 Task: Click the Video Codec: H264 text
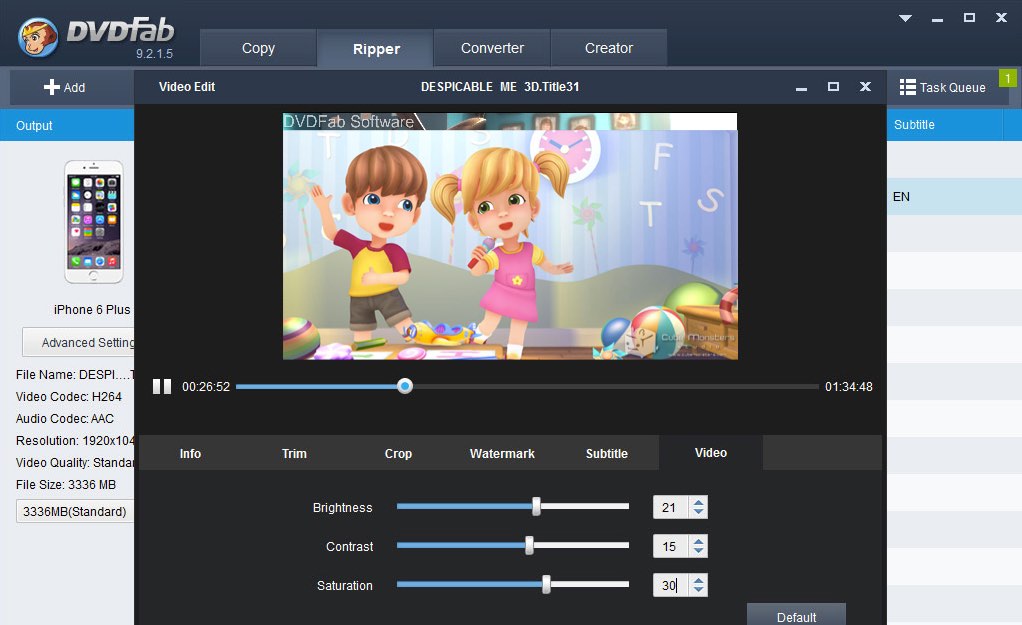pyautogui.click(x=68, y=397)
